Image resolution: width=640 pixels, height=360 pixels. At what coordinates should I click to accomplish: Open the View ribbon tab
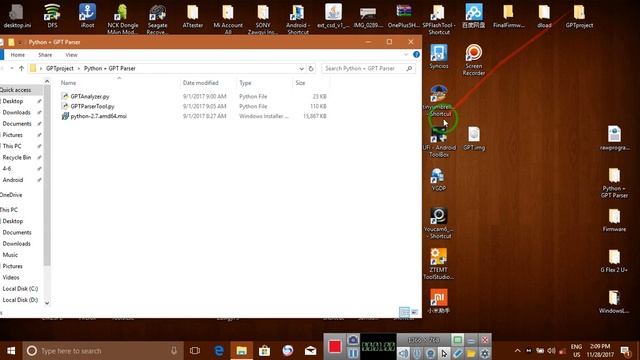pyautogui.click(x=71, y=55)
